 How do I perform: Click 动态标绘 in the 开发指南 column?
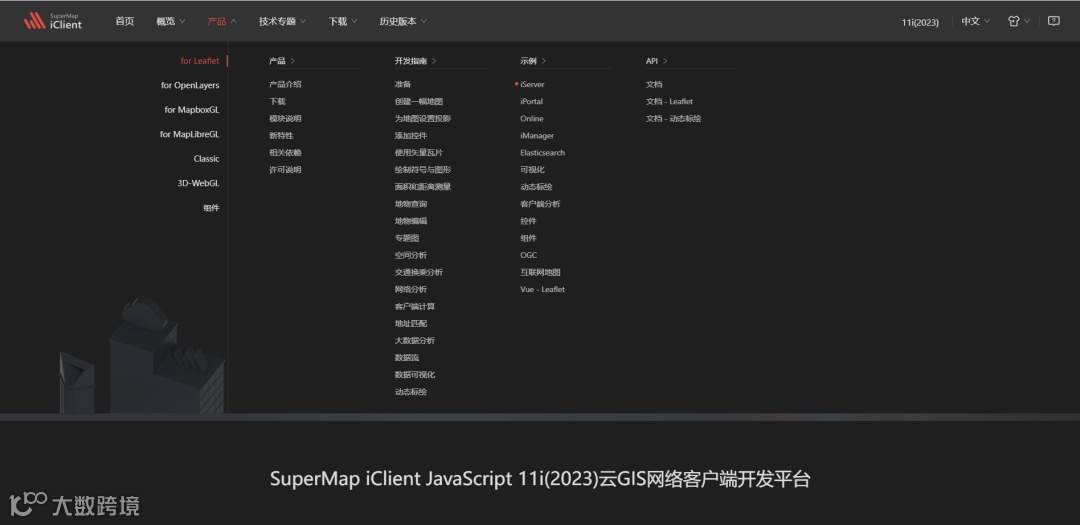(411, 392)
